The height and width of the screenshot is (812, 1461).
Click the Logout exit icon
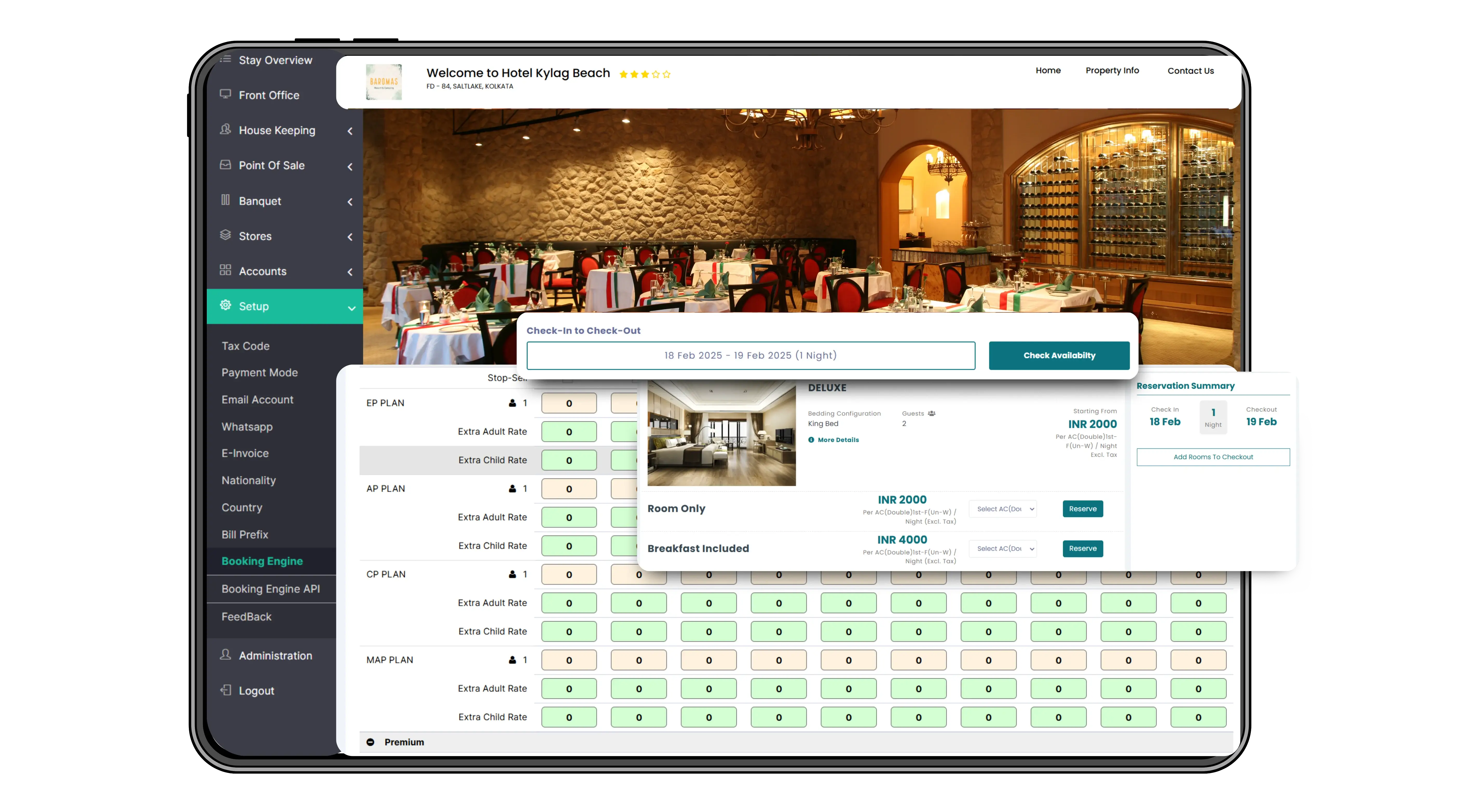225,690
